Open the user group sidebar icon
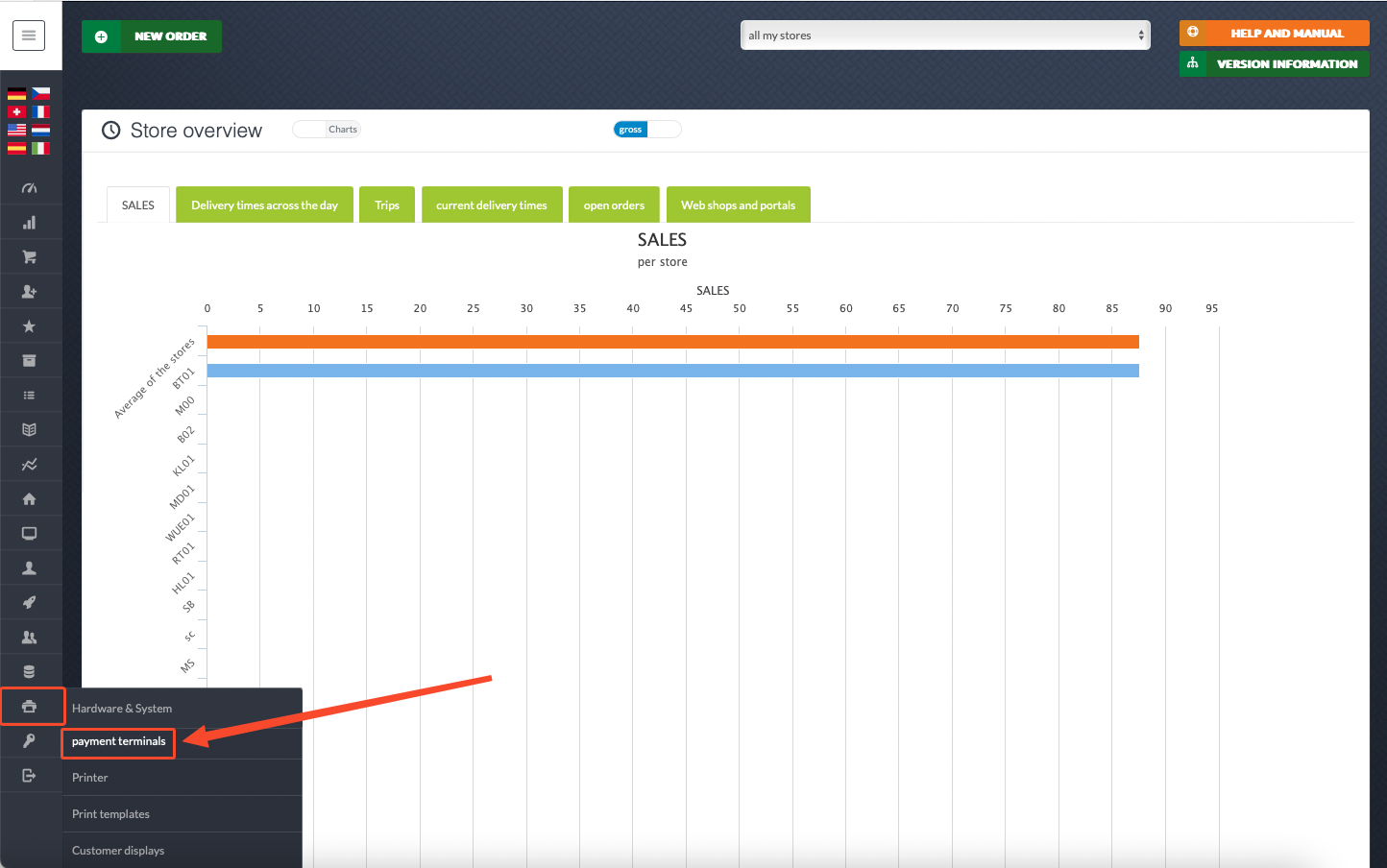 (x=30, y=638)
